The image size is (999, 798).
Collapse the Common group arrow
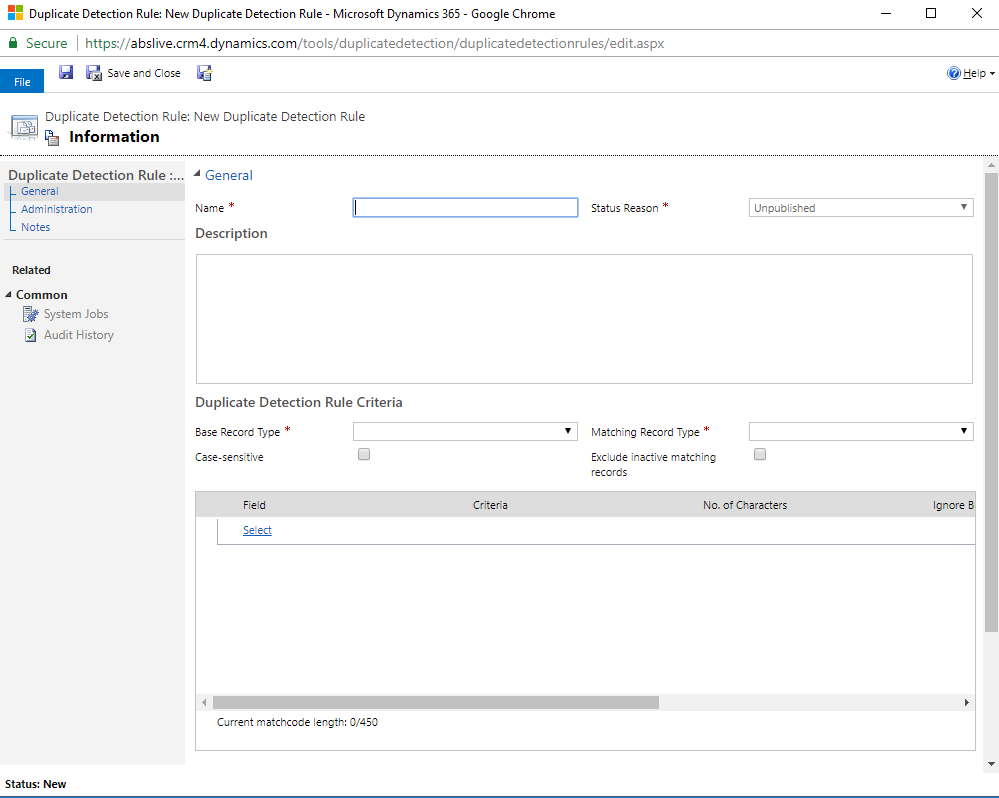pyautogui.click(x=8, y=294)
